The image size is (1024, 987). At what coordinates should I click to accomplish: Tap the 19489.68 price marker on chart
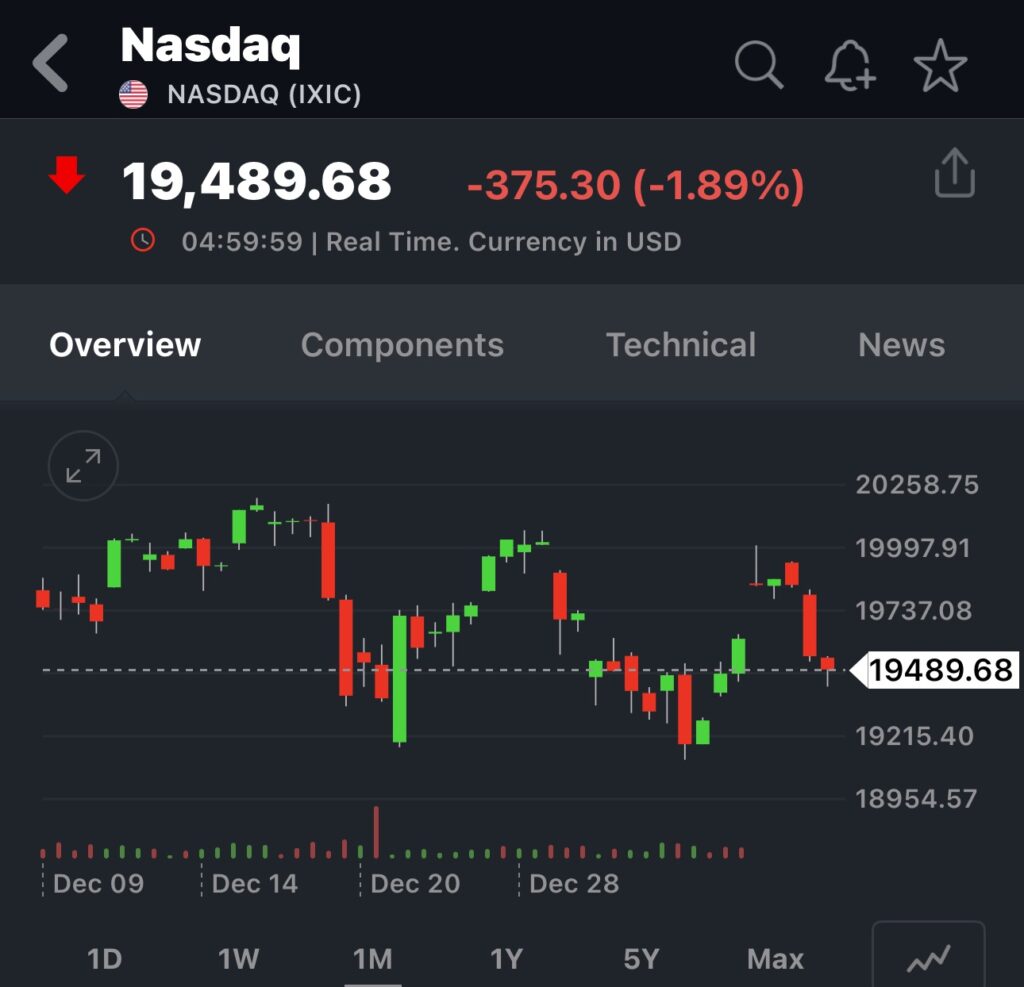coord(939,670)
